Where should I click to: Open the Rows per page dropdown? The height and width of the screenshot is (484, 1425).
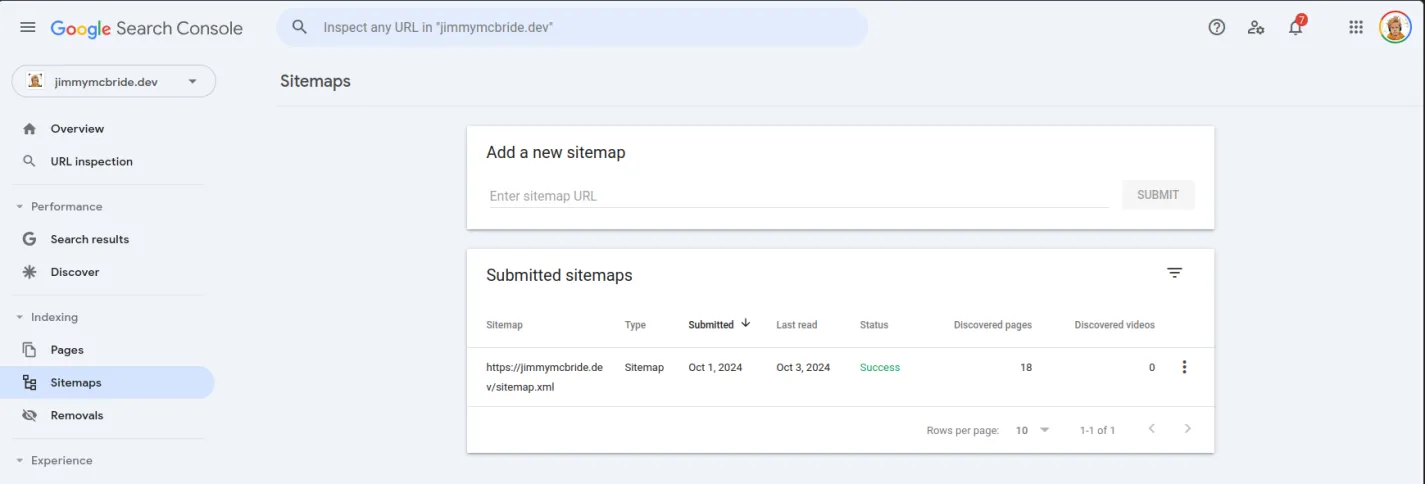point(1033,430)
